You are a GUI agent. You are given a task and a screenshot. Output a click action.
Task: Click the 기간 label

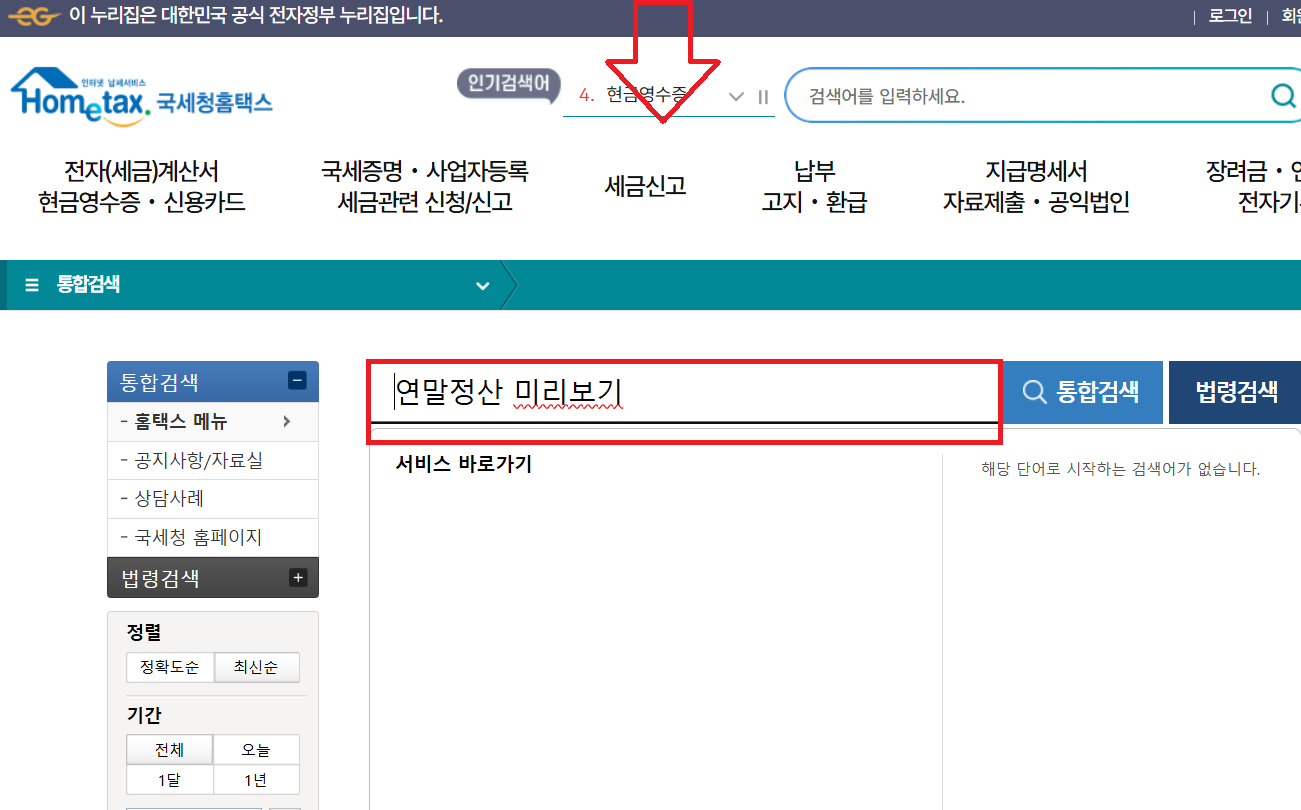[x=144, y=715]
